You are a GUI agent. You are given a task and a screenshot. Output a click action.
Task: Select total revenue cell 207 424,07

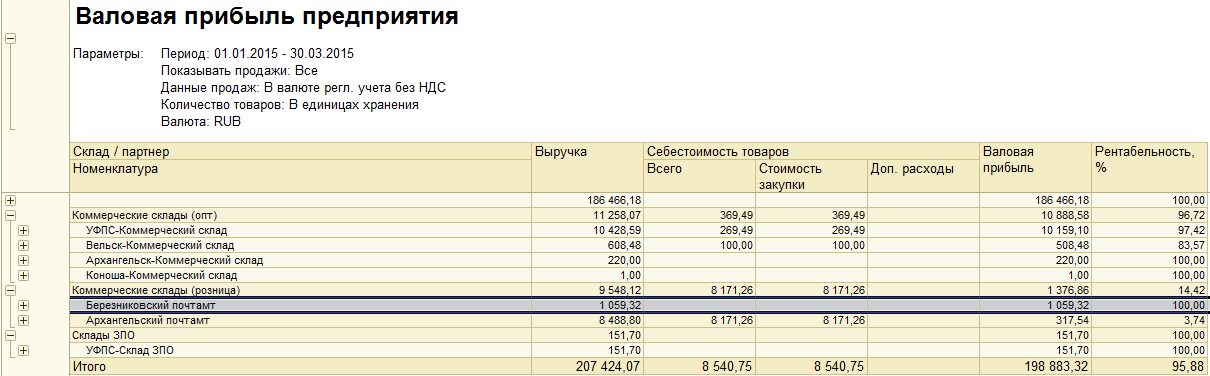(x=588, y=367)
